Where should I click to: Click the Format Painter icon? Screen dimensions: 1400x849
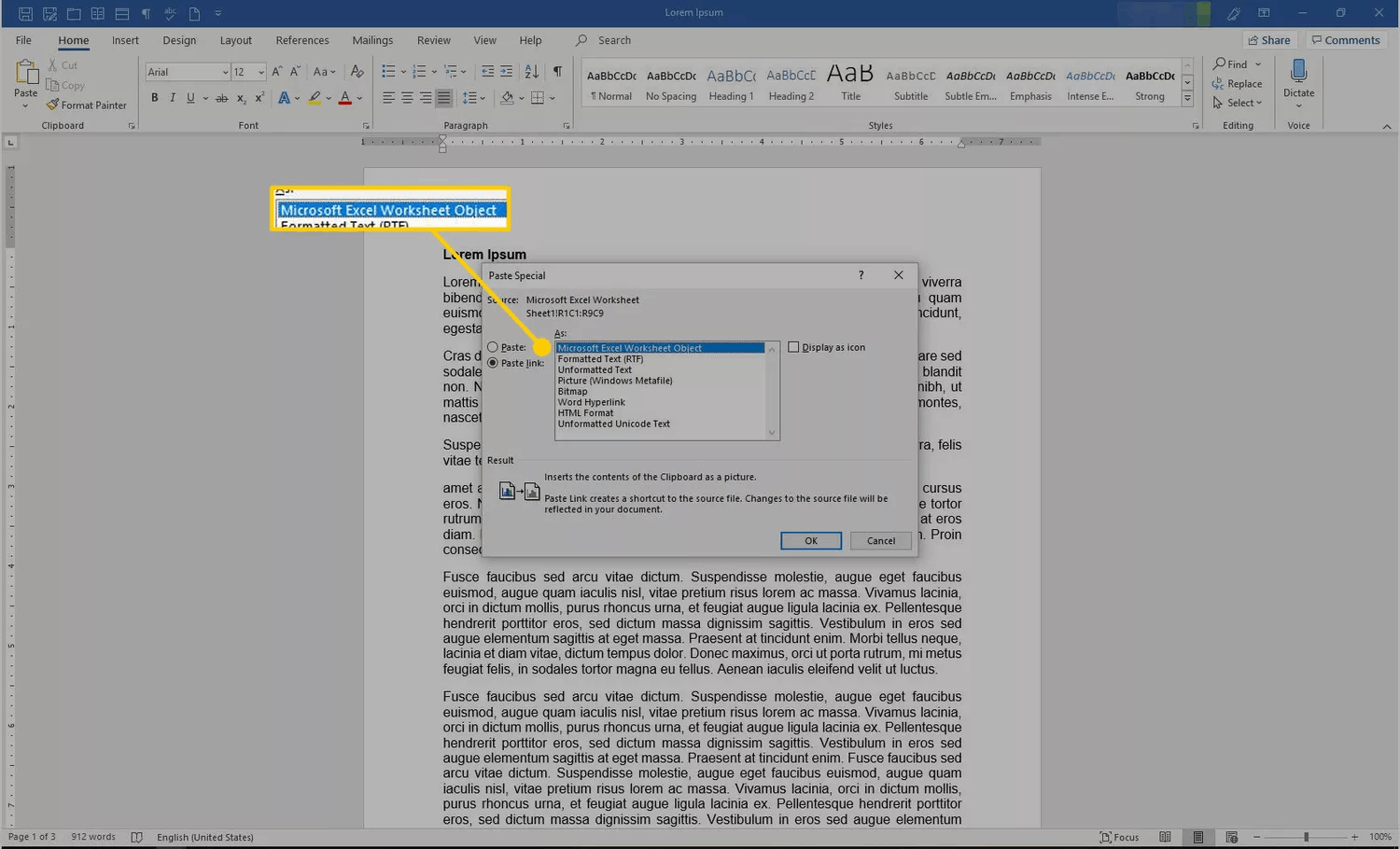pos(53,105)
